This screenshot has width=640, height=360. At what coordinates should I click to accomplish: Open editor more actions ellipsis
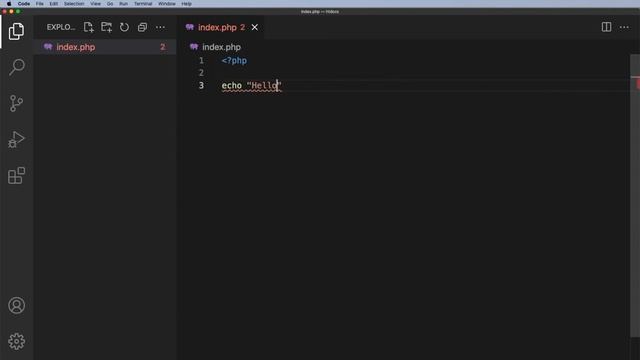[x=624, y=27]
